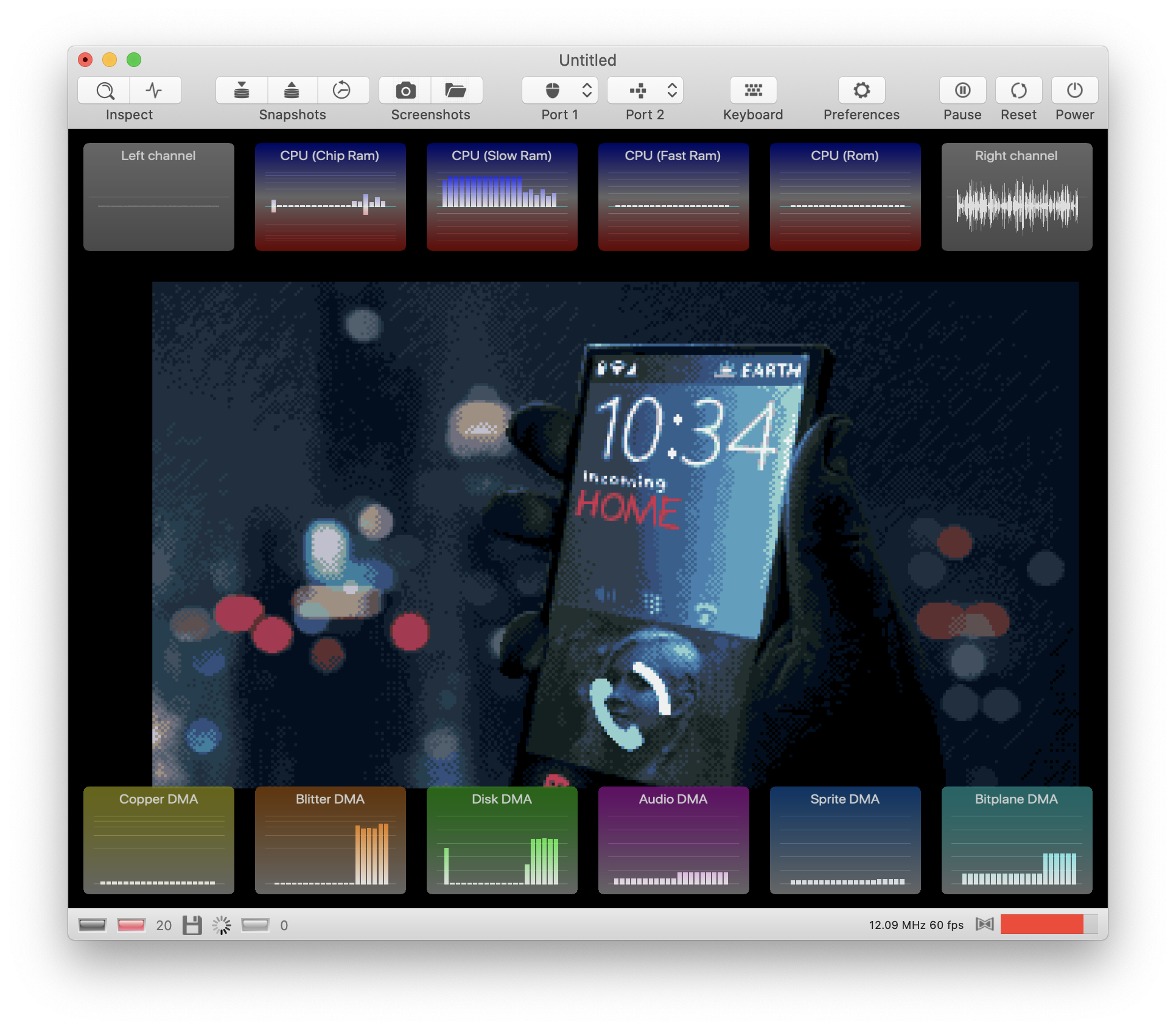Viewport: 1176px width, 1030px height.
Task: Restore snapshot with the up-arrow icon
Action: click(x=292, y=90)
